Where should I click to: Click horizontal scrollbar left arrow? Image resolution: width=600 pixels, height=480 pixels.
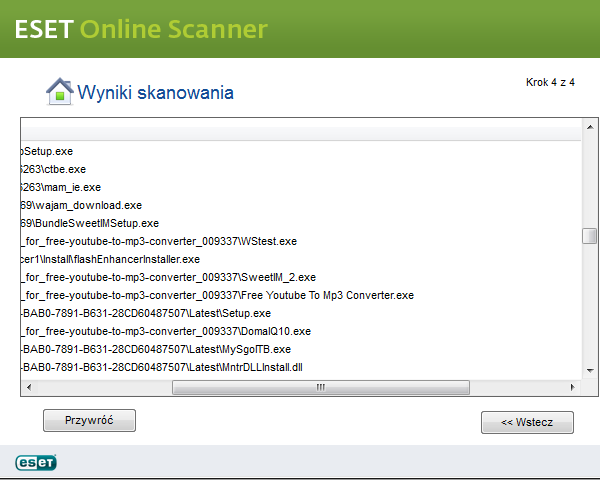(x=29, y=387)
